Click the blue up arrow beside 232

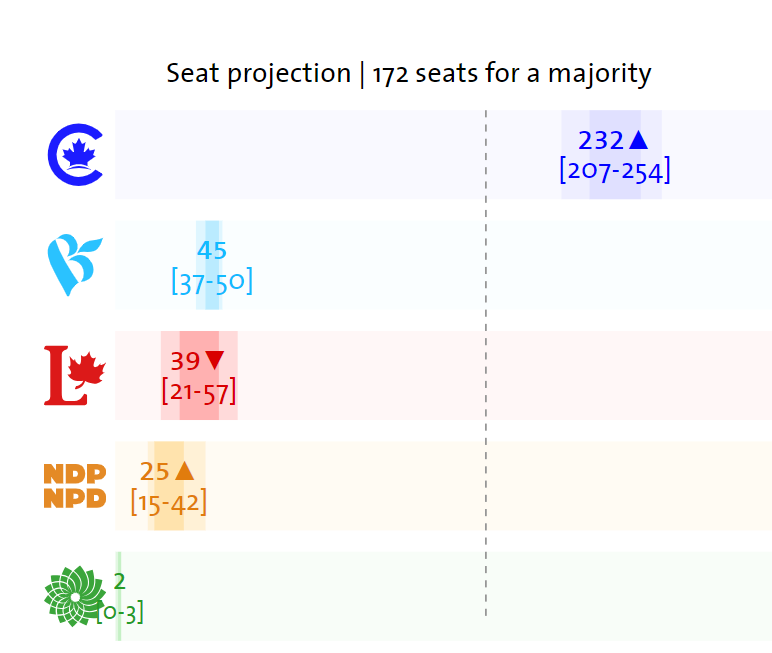pyautogui.click(x=639, y=140)
